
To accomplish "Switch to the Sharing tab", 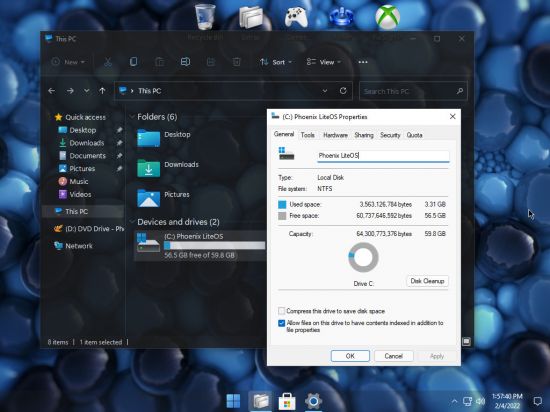I will [364, 135].
